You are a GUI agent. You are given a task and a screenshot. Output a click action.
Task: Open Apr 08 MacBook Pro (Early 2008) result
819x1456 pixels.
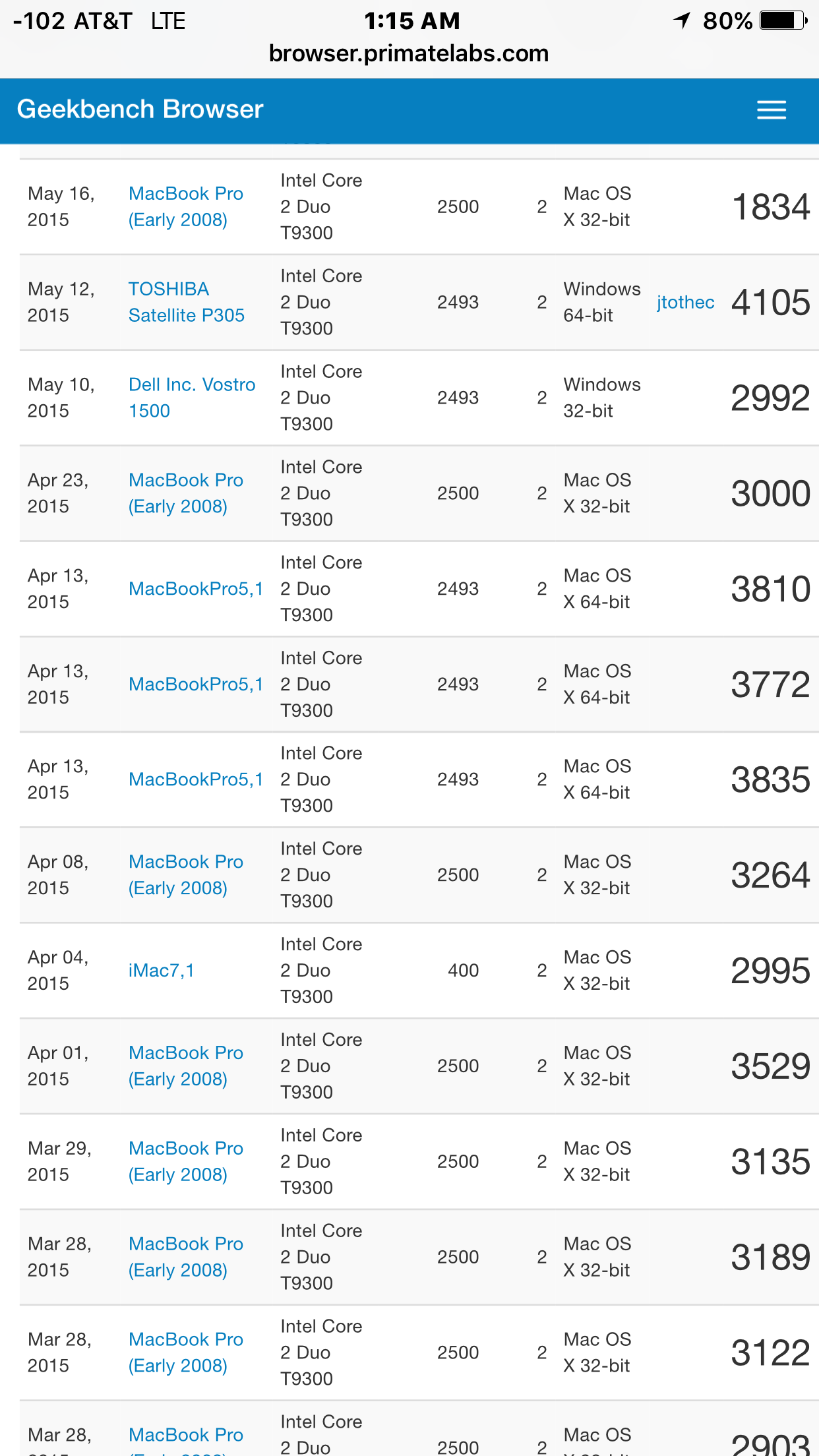pyautogui.click(x=185, y=875)
